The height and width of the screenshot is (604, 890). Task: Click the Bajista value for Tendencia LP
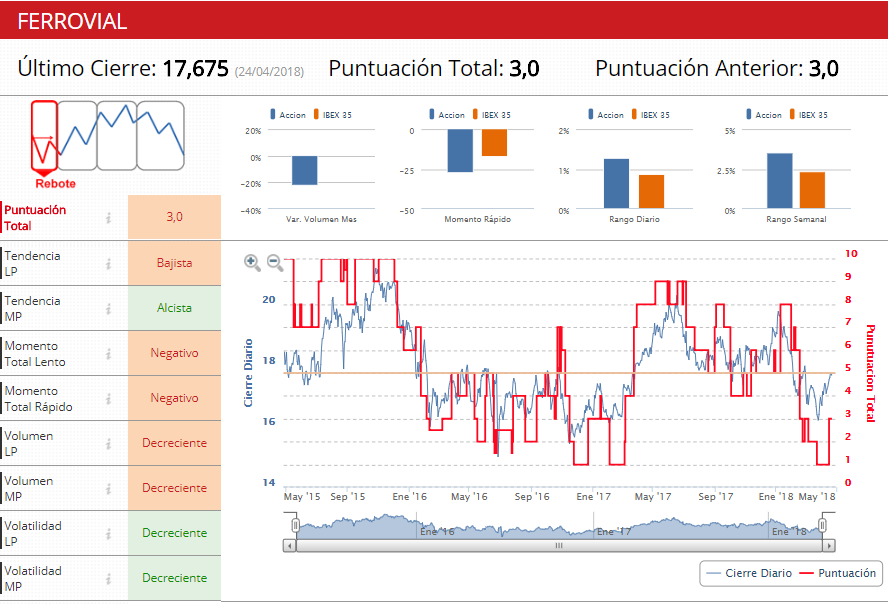(174, 263)
